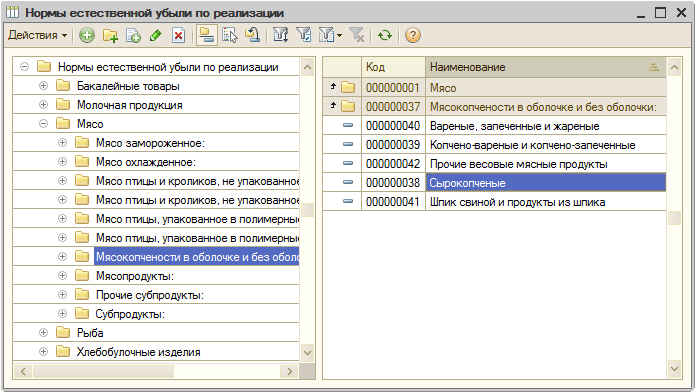Click the move item to another group icon

click(253, 35)
